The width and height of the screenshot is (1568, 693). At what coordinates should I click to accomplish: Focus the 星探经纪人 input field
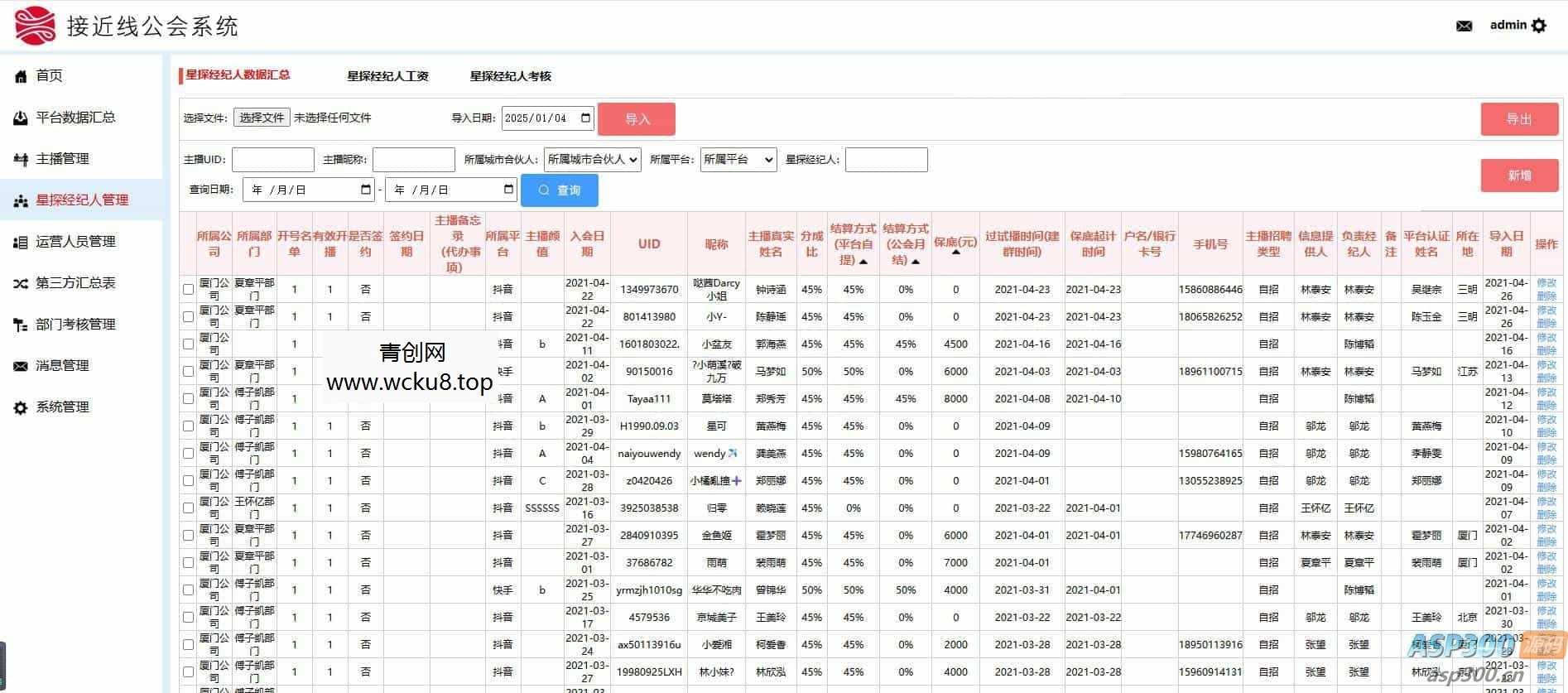pyautogui.click(x=886, y=160)
